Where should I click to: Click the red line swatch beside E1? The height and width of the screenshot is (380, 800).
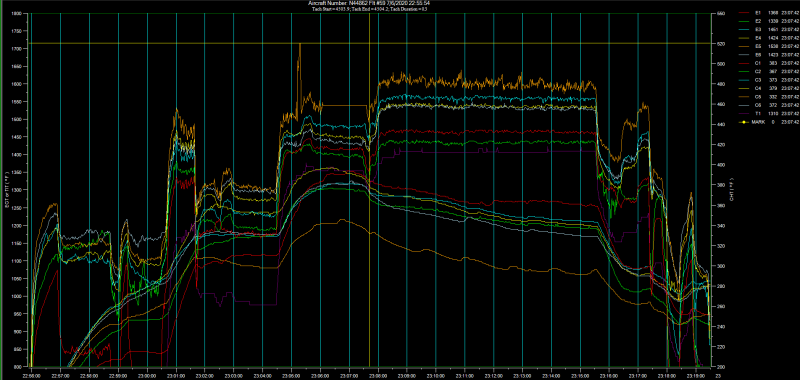pos(744,12)
